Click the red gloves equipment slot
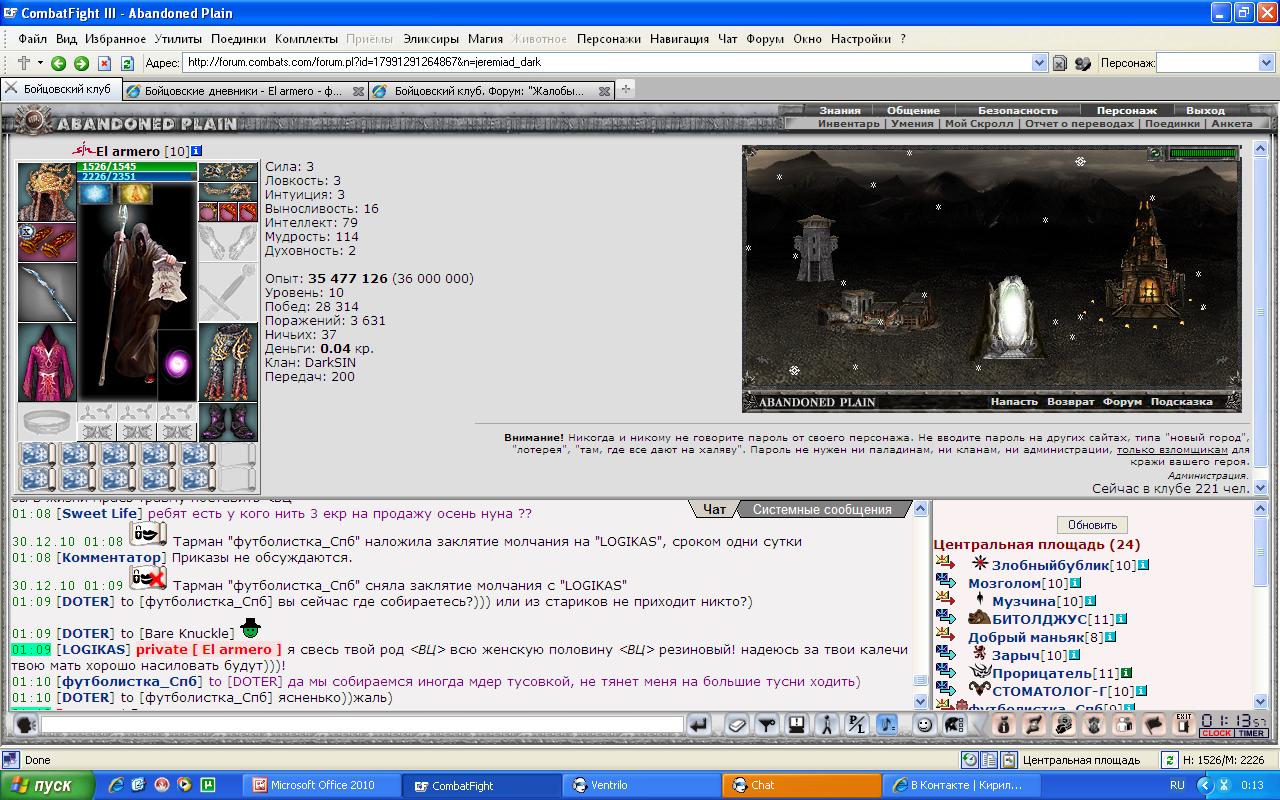The height and width of the screenshot is (800, 1280). [47, 242]
